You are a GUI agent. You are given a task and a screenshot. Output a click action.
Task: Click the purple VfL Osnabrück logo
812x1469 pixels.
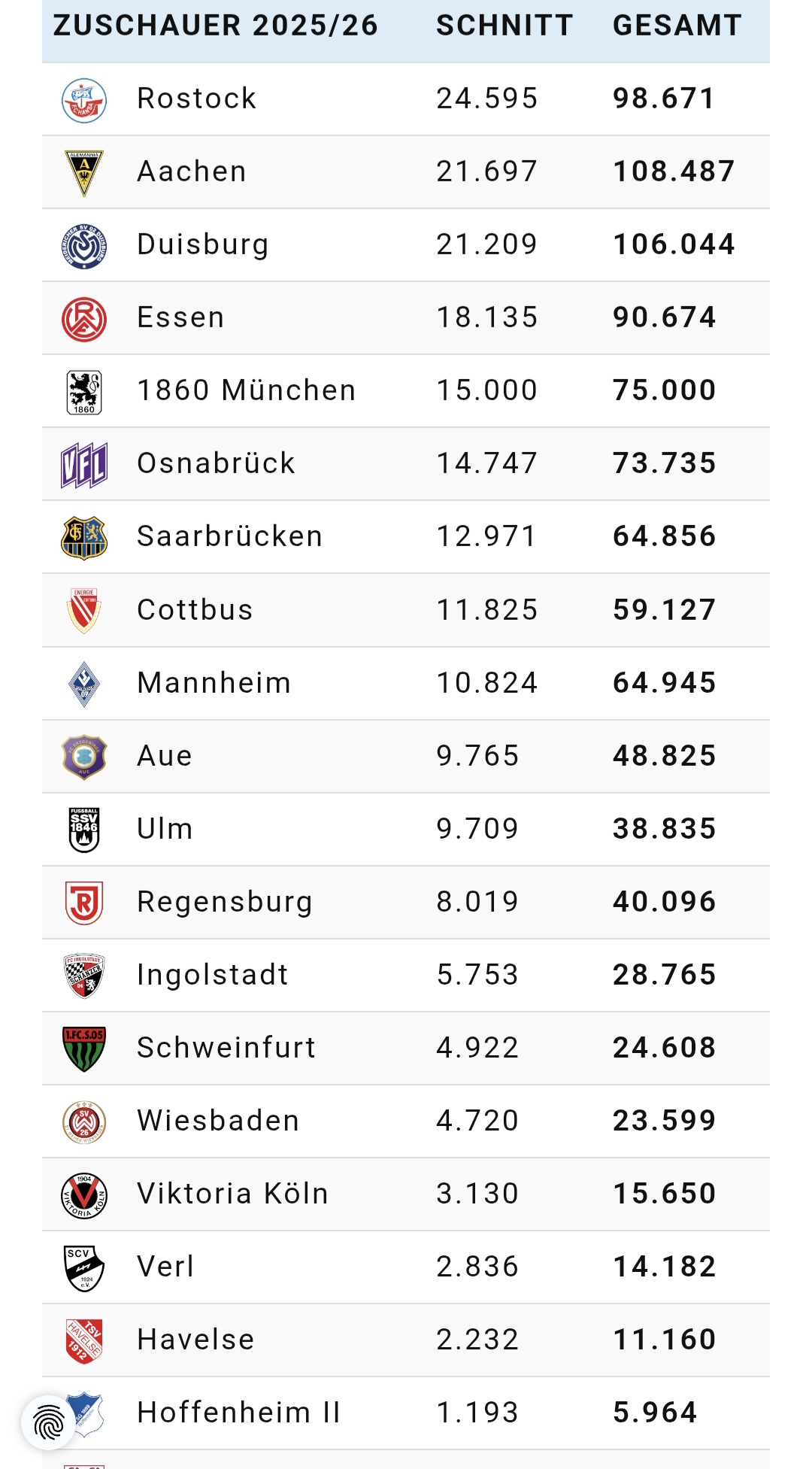pyautogui.click(x=84, y=465)
